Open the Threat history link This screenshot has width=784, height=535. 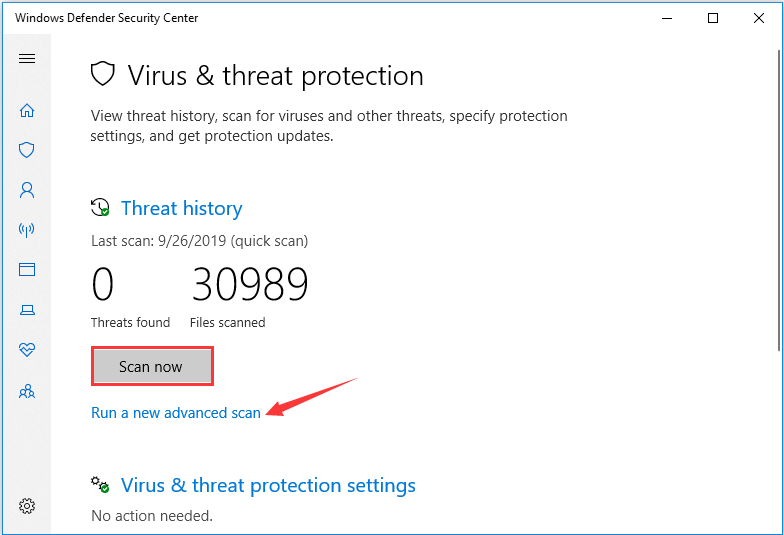click(182, 208)
